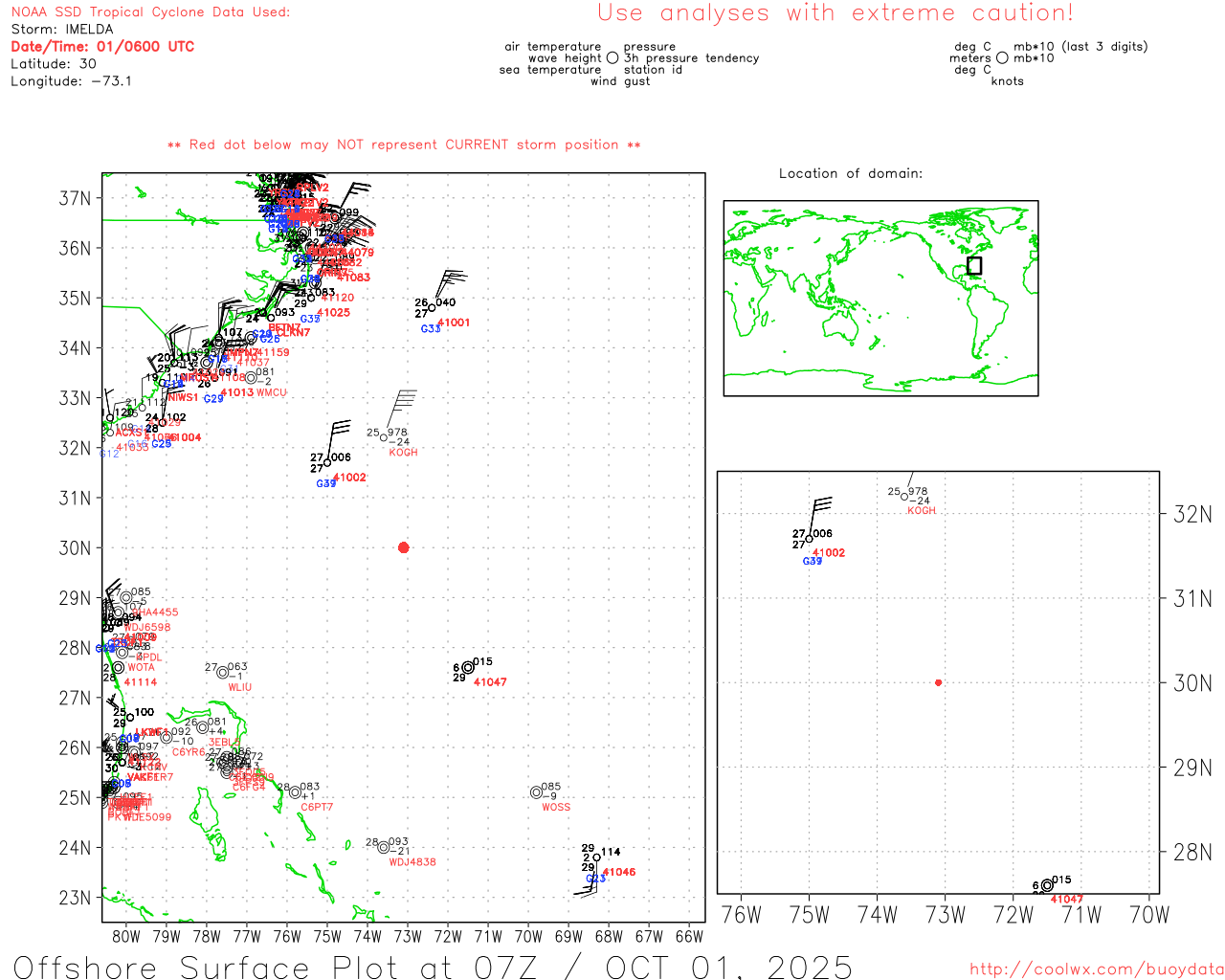Click the 'Date/Time: 01/0600 UTC' line
1225x980 pixels.
102,47
